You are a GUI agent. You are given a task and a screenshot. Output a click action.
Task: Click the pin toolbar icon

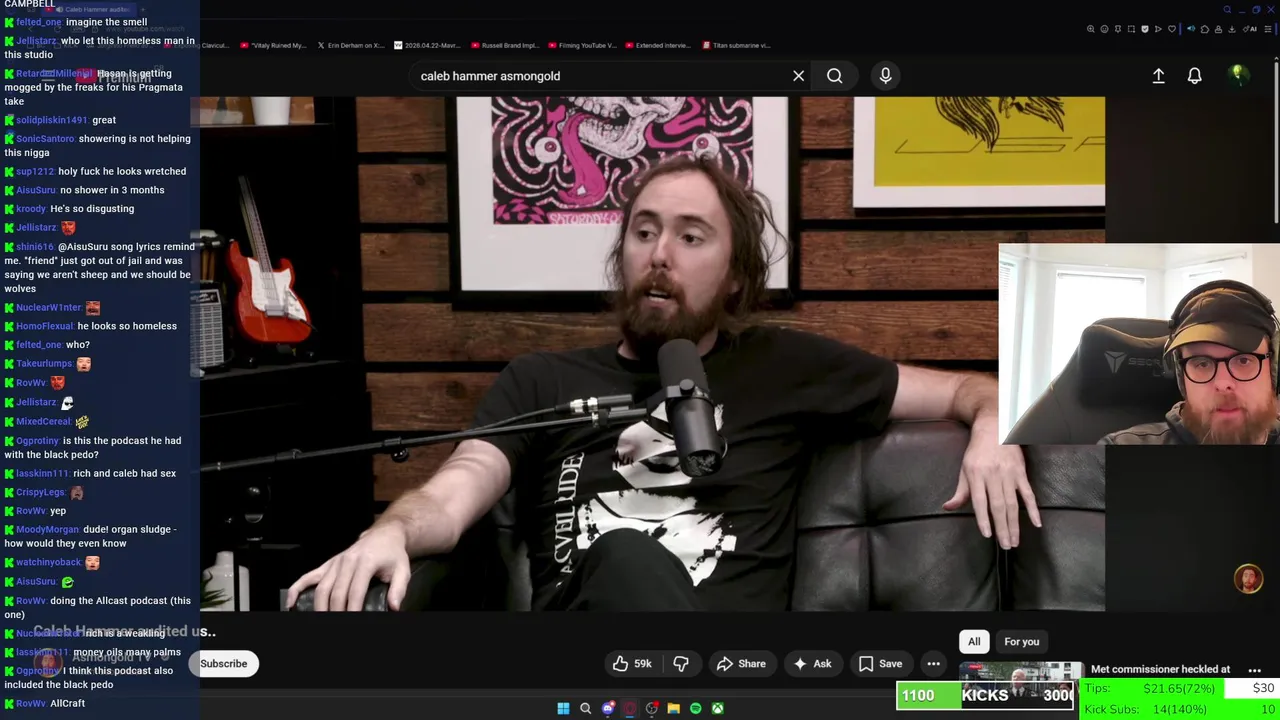point(1118,29)
